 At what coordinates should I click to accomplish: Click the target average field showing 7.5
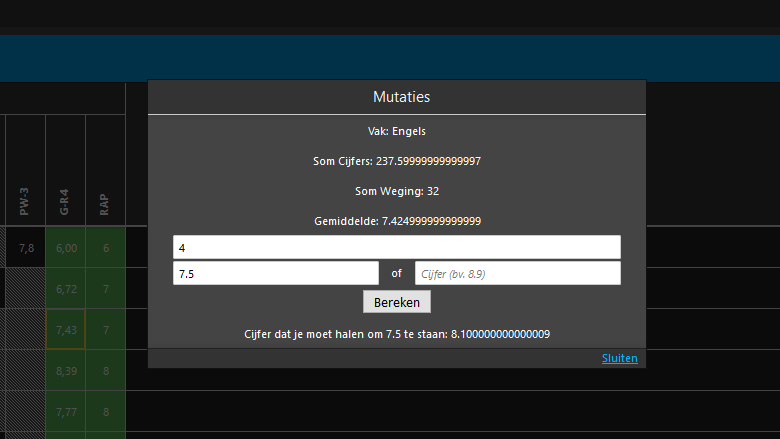275,273
